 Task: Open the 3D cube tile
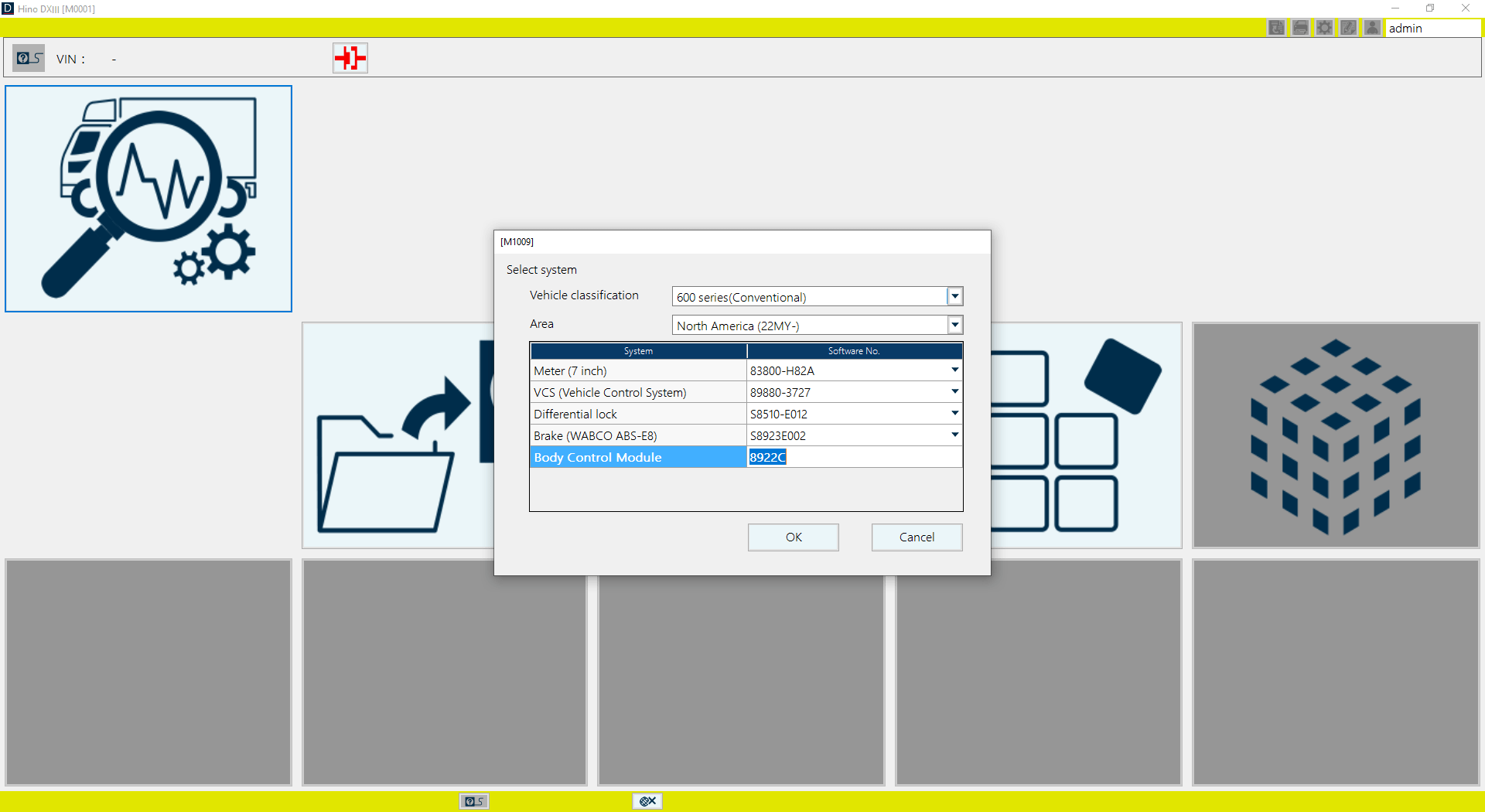tap(1335, 435)
